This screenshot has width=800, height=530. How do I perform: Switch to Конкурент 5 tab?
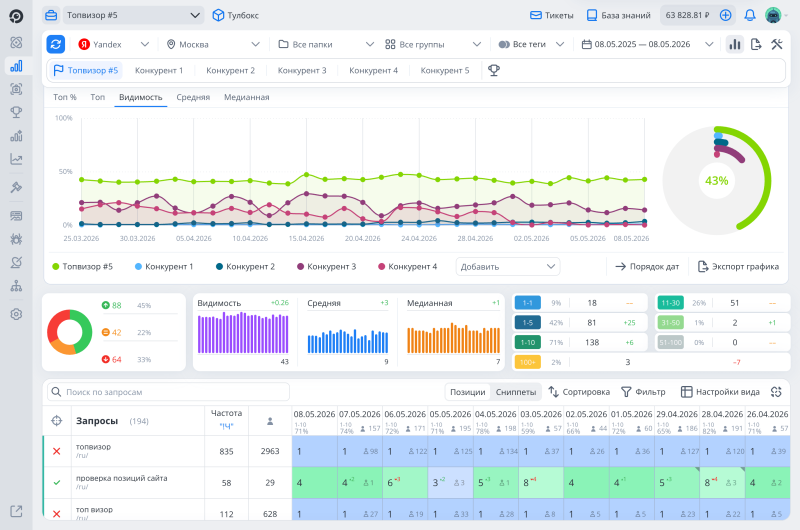[x=444, y=70]
